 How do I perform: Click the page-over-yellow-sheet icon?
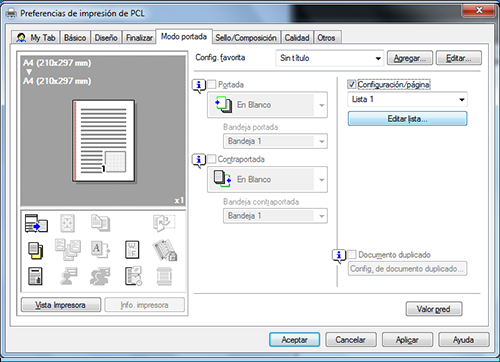click(35, 250)
